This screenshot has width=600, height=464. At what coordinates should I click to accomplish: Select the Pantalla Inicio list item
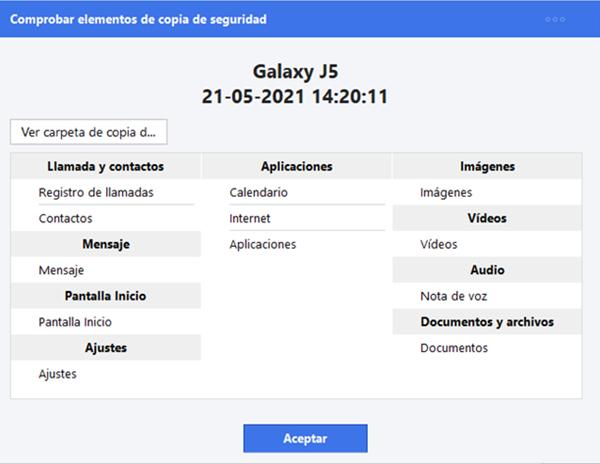[x=75, y=322]
